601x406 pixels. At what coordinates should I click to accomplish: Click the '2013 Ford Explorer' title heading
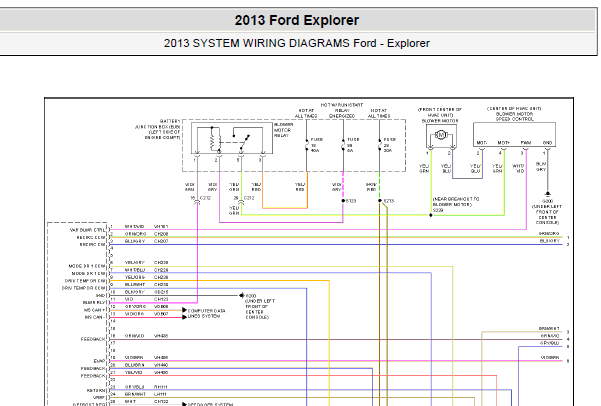(x=297, y=20)
